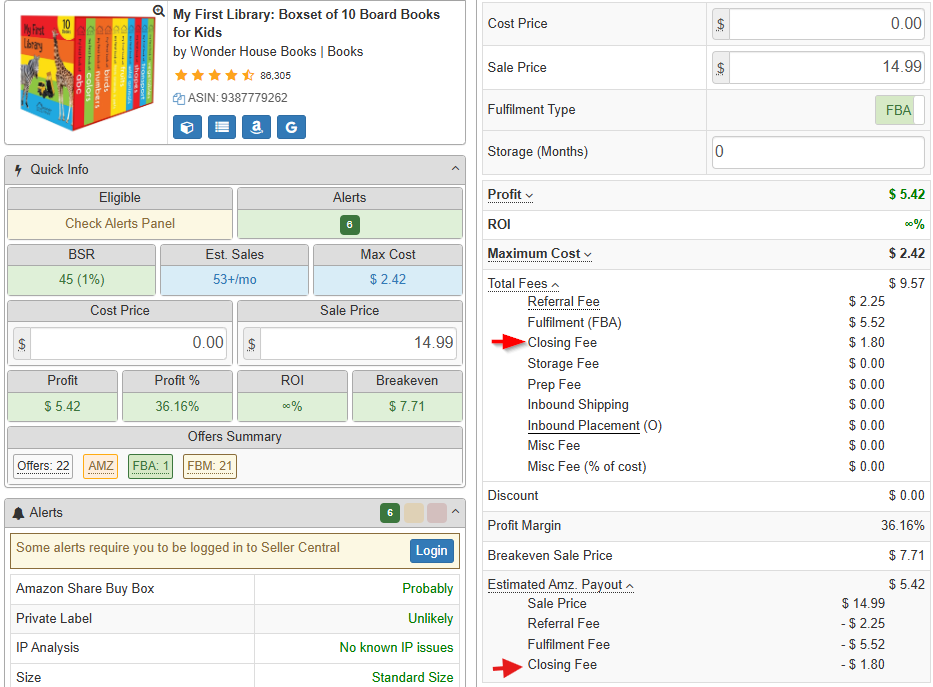
Task: Select the list view icon under the ASIN
Action: click(221, 127)
